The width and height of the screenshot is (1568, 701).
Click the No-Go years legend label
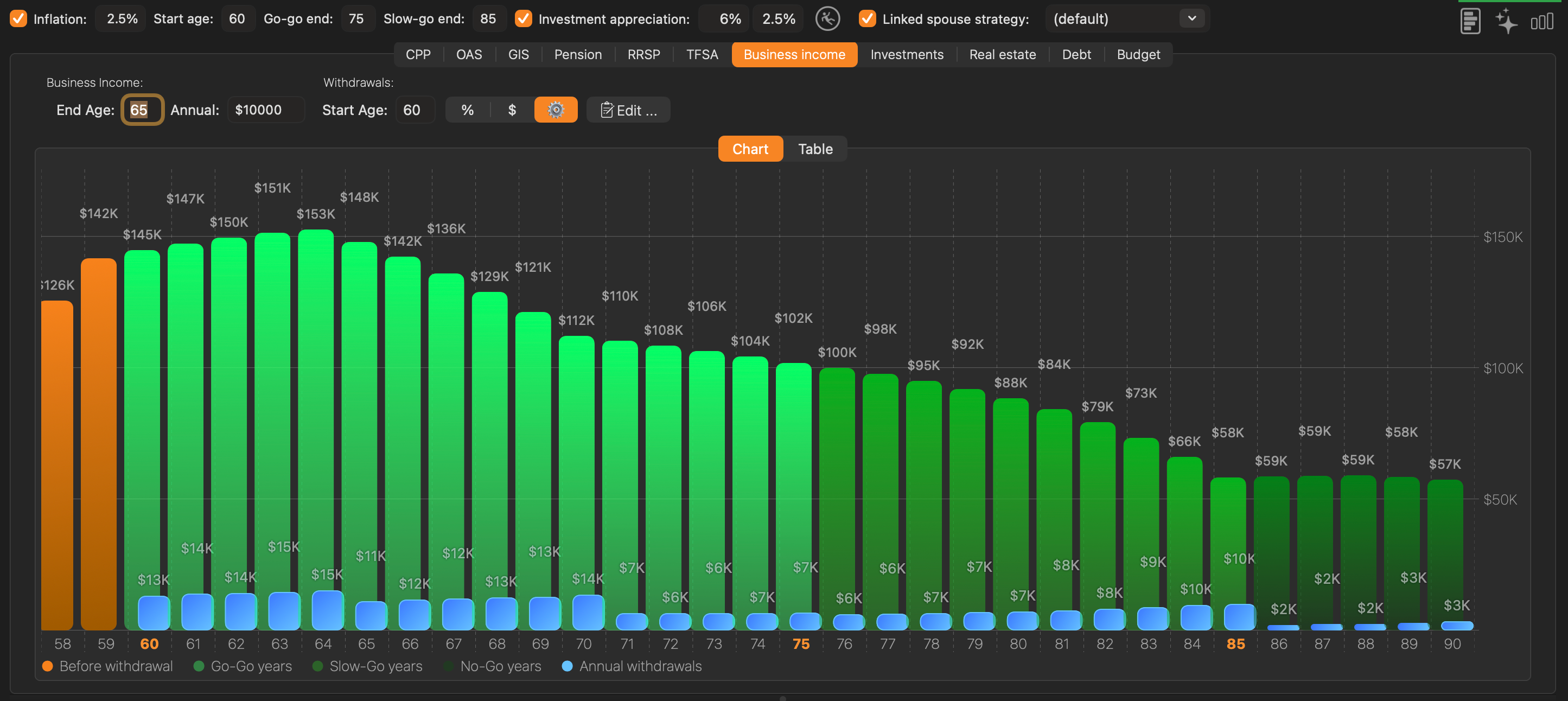pyautogui.click(x=500, y=666)
